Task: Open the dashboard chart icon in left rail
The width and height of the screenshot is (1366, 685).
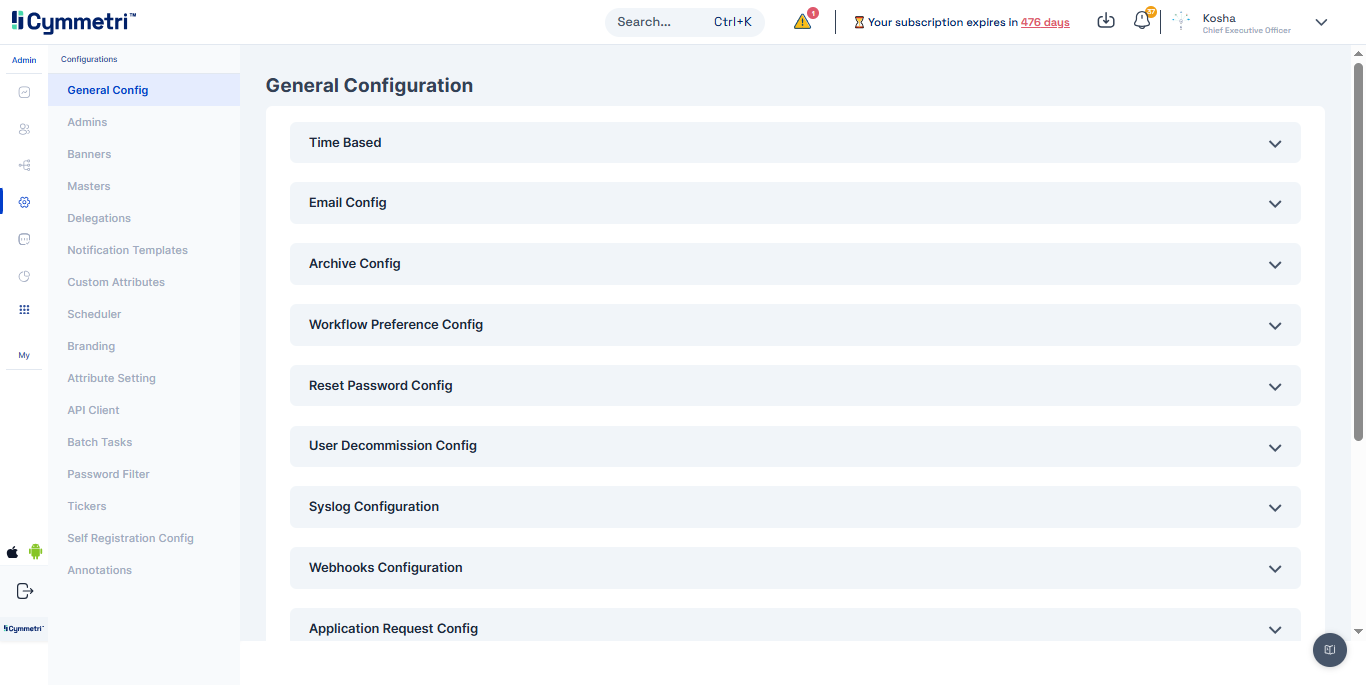Action: pos(24,92)
